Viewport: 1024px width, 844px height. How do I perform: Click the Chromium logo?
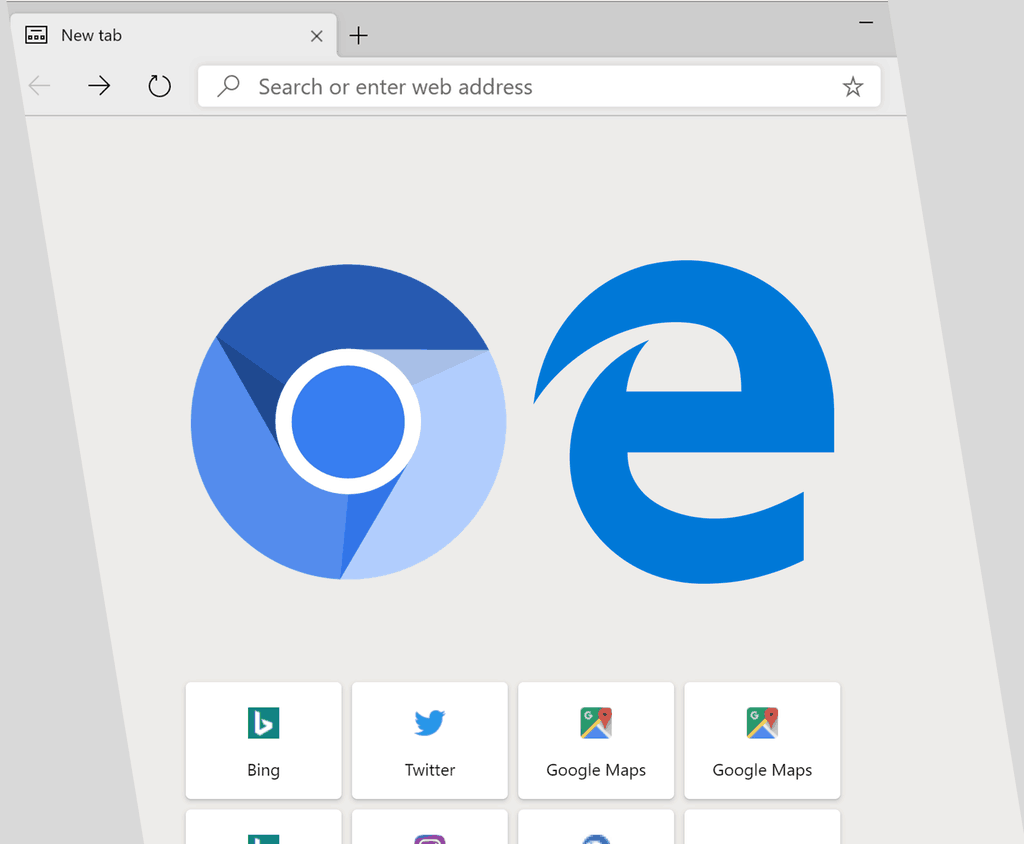tap(348, 421)
